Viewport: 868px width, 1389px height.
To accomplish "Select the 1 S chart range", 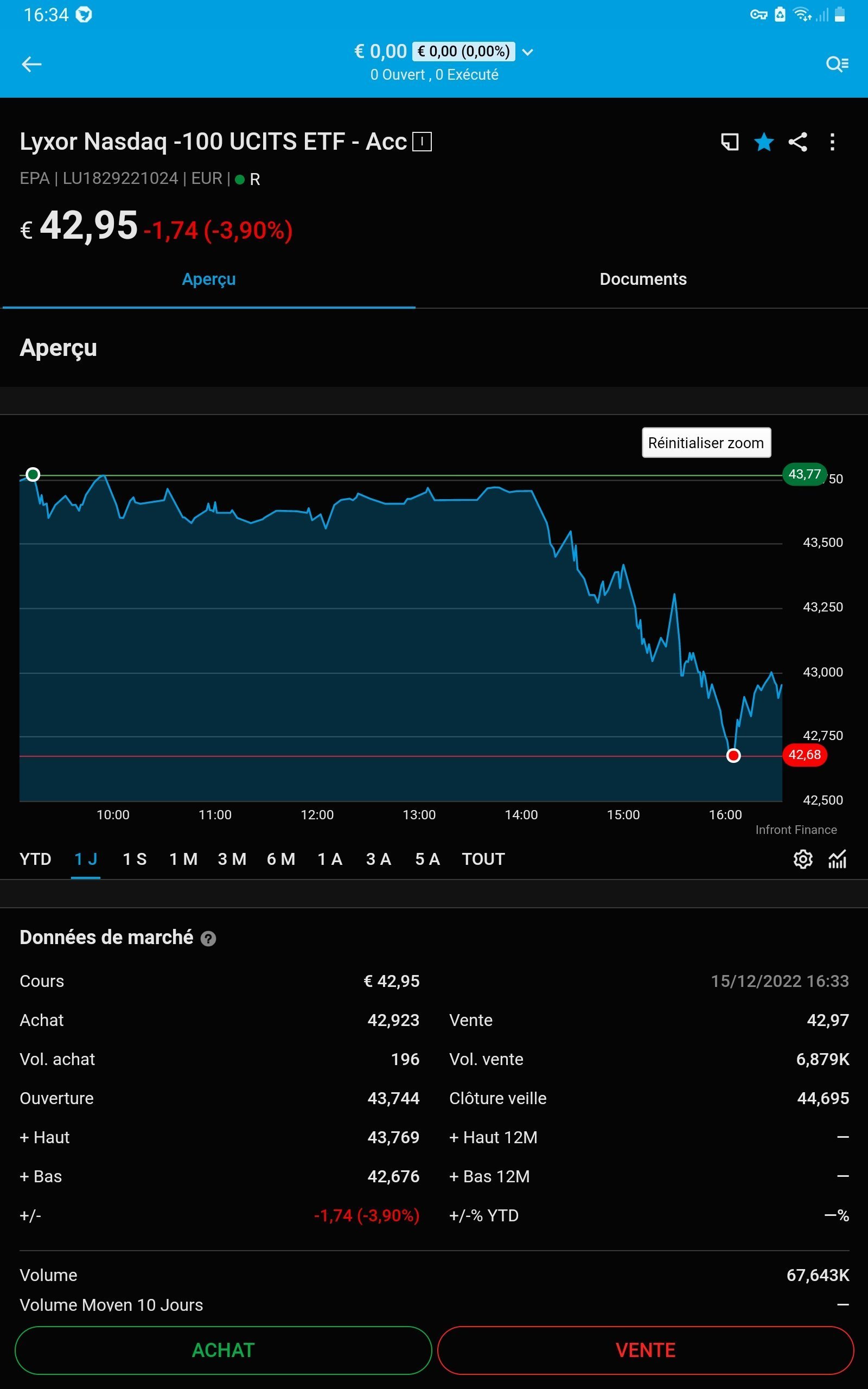I will 135,859.
